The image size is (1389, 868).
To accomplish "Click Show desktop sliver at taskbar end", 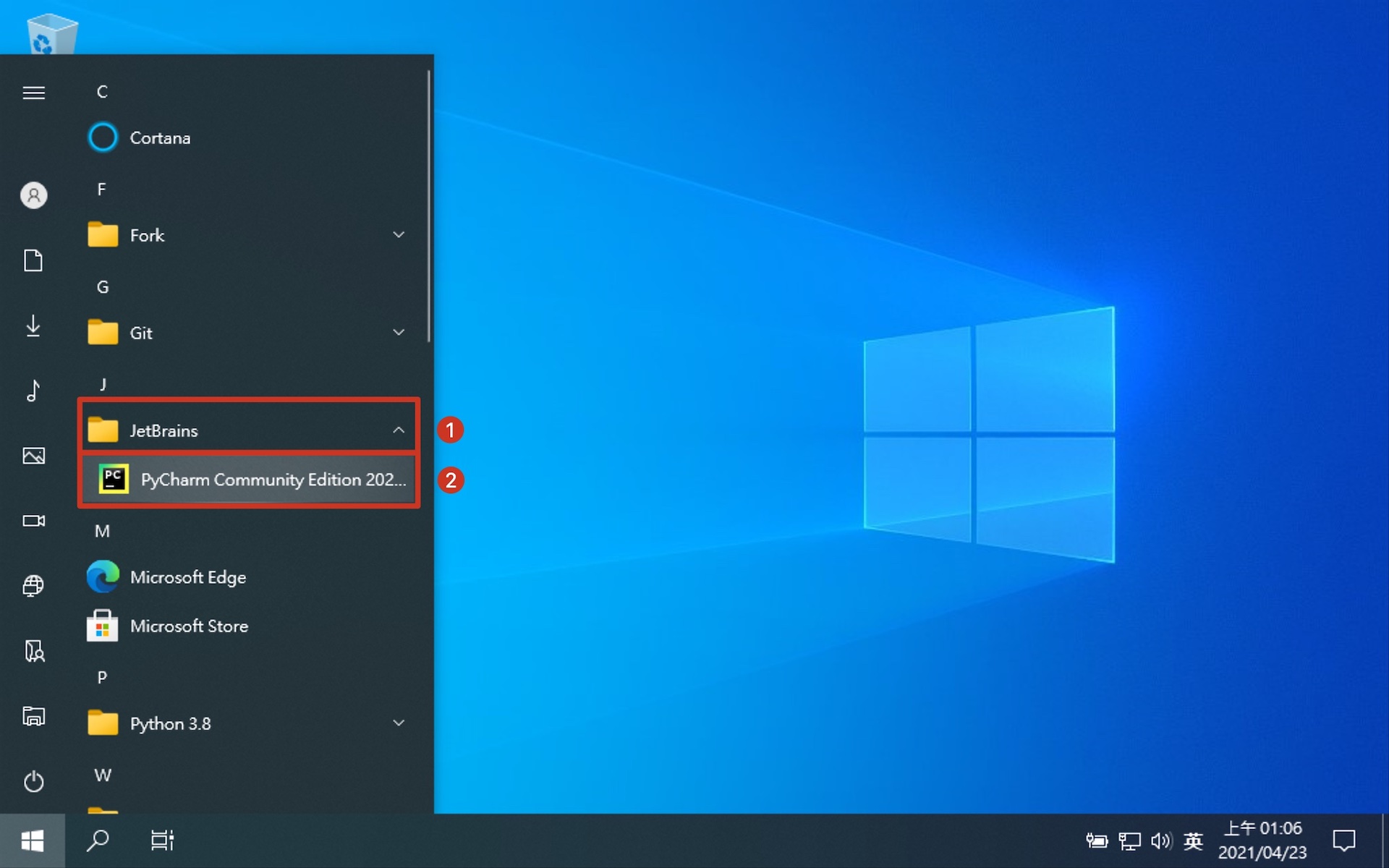I will coord(1385,841).
